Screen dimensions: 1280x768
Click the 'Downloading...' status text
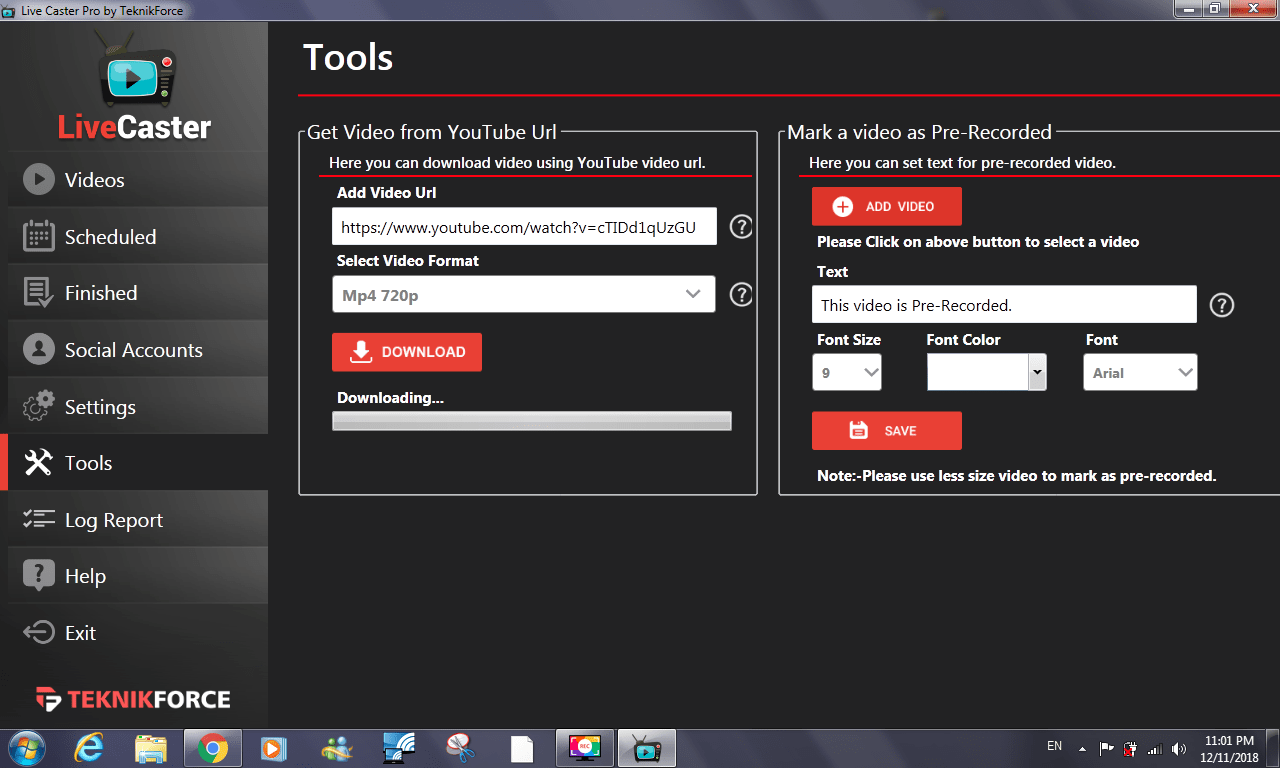point(390,398)
